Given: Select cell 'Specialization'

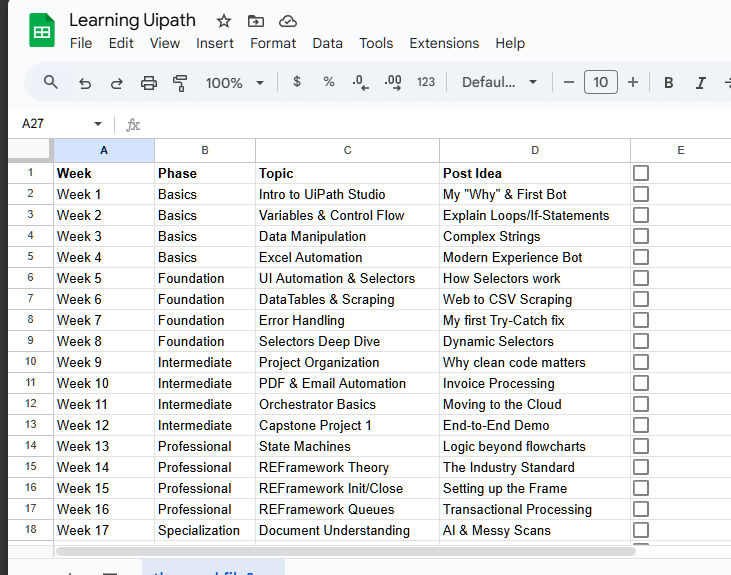Looking at the screenshot, I should (x=205, y=530).
